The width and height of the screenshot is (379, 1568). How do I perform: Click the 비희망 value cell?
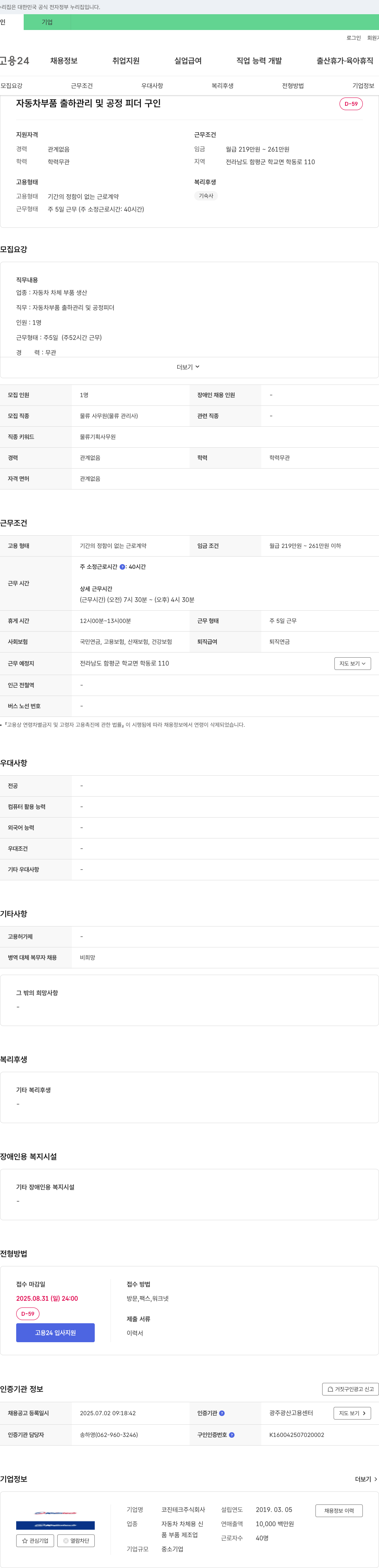pos(88,957)
